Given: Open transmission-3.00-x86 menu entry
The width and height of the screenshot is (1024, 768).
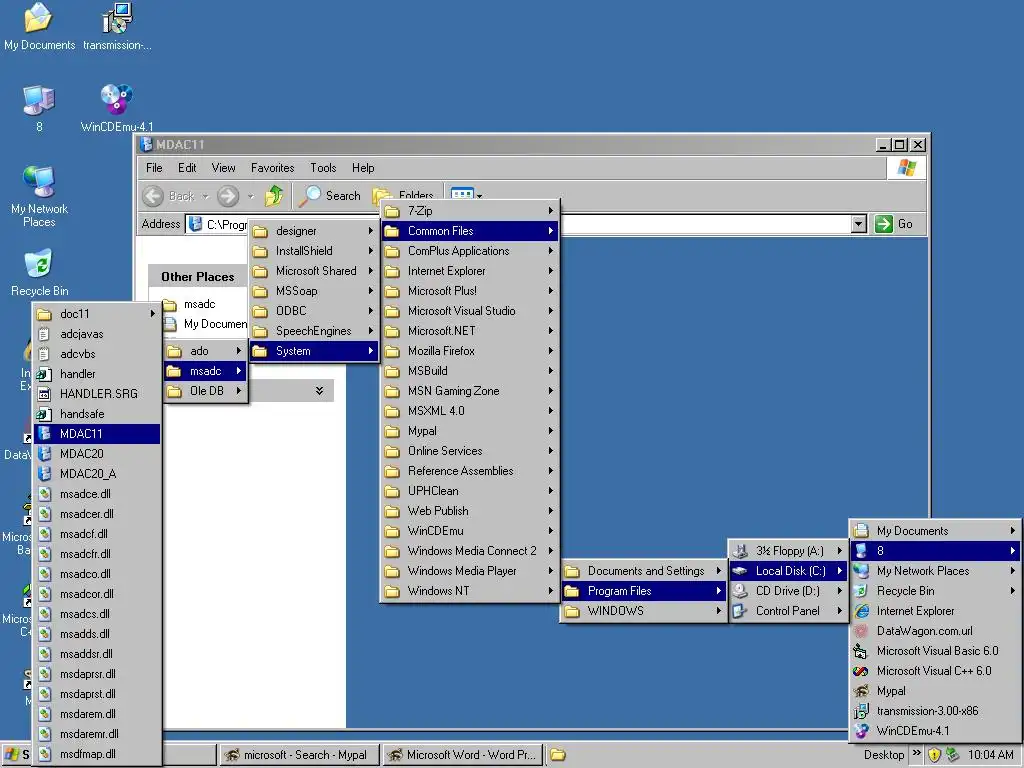Looking at the screenshot, I should [935, 711].
